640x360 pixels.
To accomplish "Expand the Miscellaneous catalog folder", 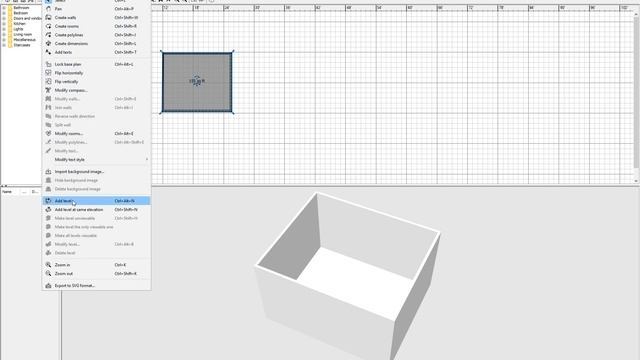I will coord(4,40).
